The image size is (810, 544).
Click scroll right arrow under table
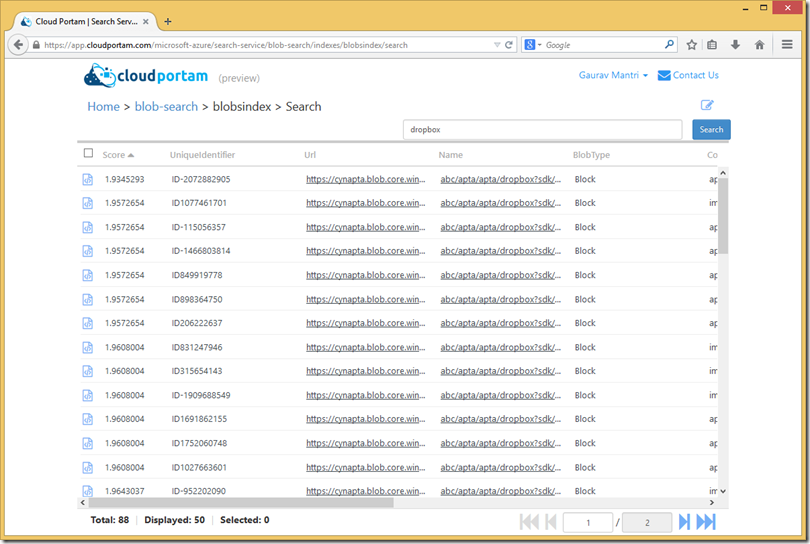[712, 502]
